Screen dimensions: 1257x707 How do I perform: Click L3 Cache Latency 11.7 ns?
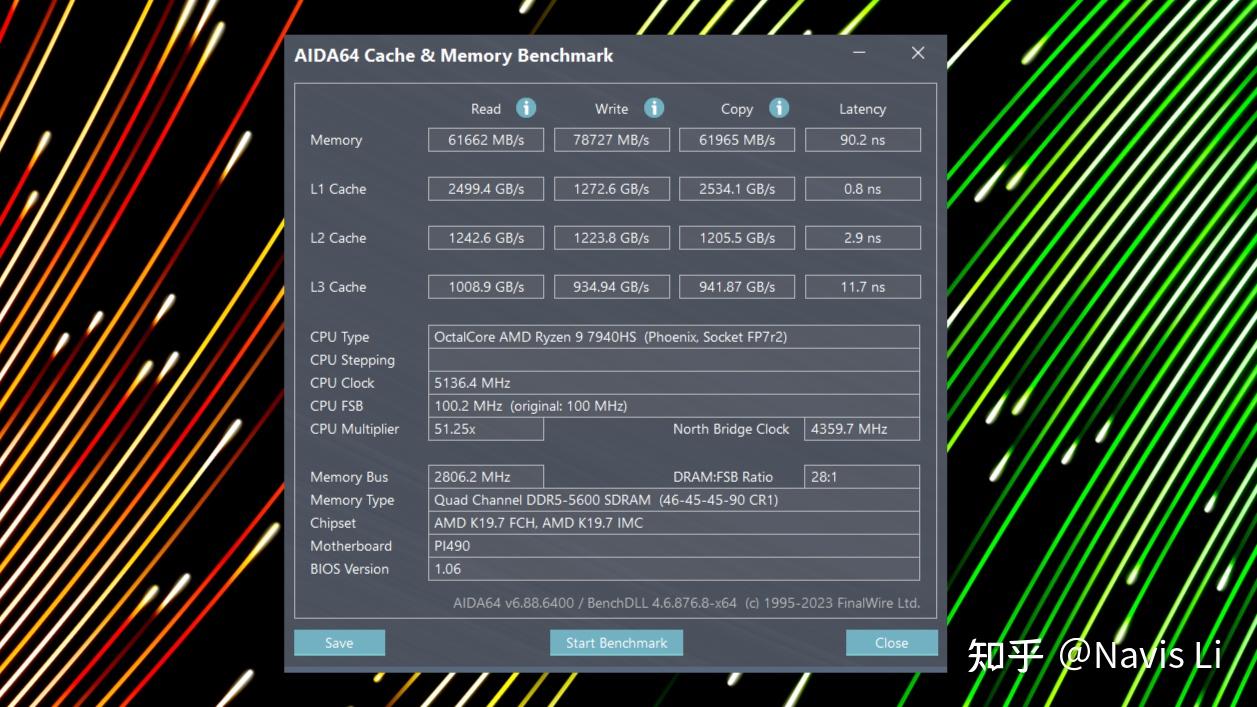point(863,287)
